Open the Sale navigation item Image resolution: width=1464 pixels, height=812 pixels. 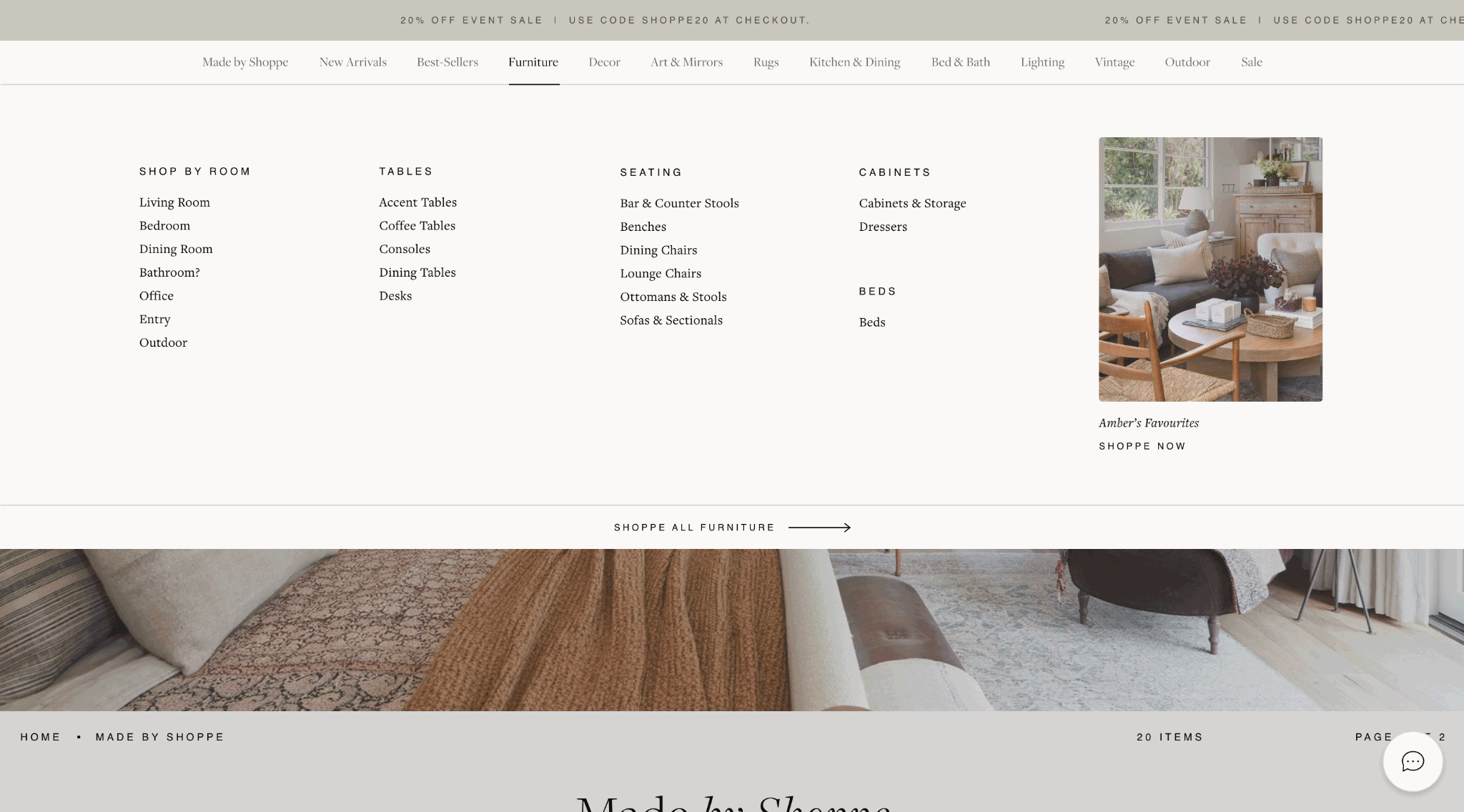click(1251, 62)
